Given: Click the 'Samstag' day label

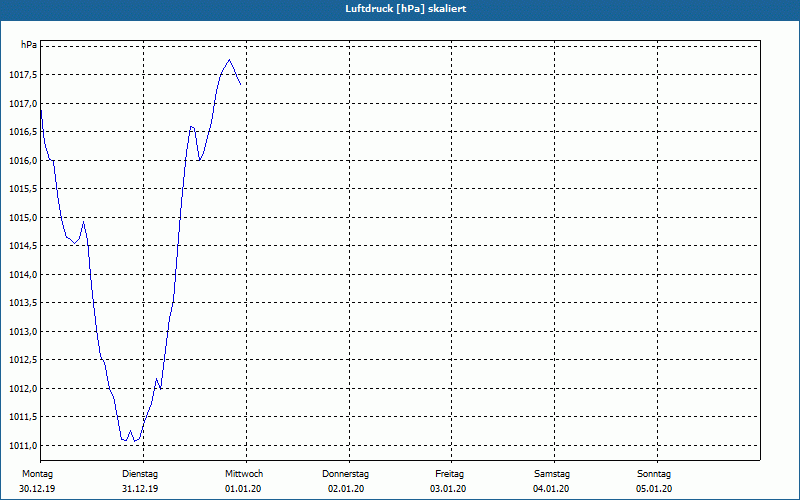Looking at the screenshot, I should [552, 474].
